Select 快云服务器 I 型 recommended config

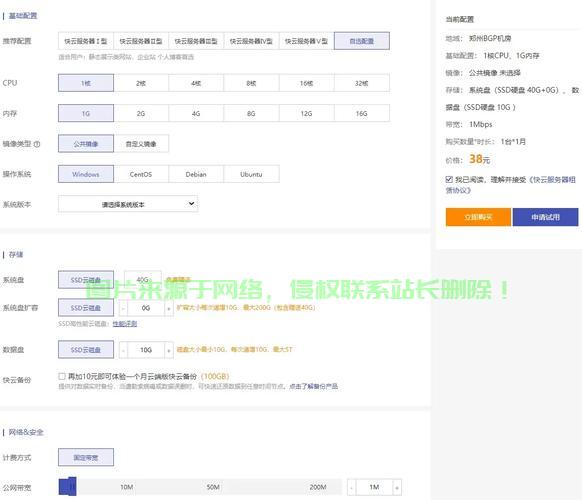(86, 41)
